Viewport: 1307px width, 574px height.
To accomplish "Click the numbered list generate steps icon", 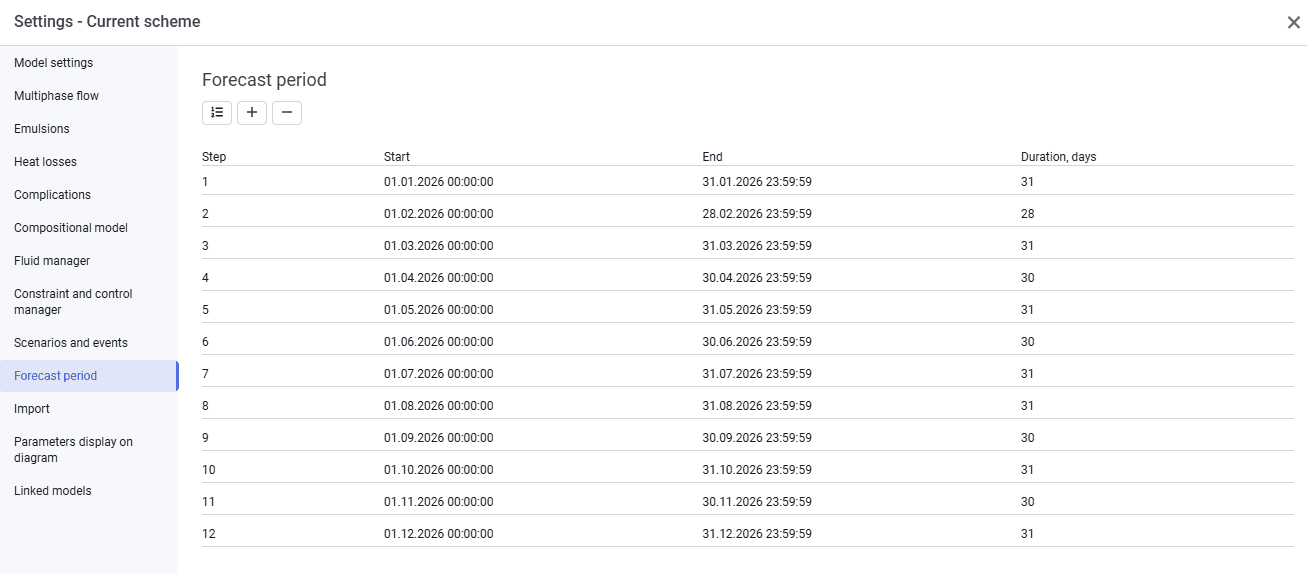I will point(217,113).
